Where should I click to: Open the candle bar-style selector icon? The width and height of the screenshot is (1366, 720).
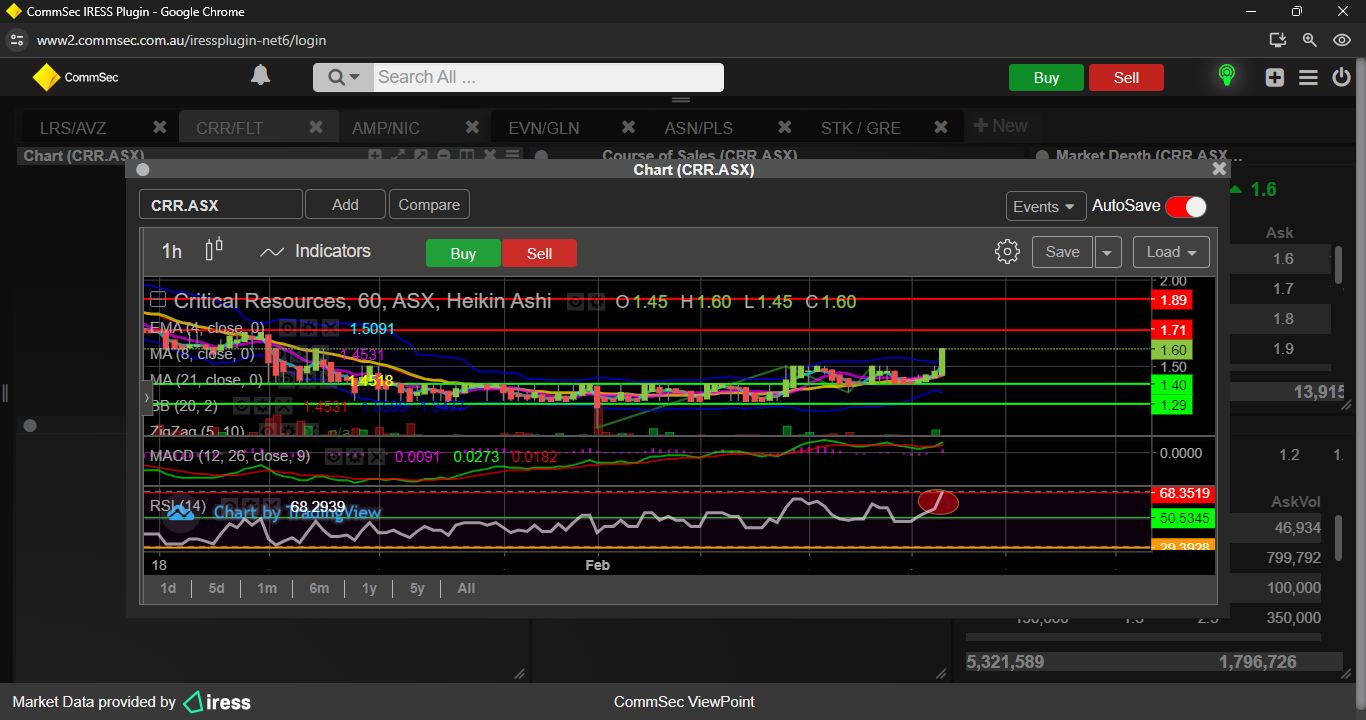coord(214,250)
